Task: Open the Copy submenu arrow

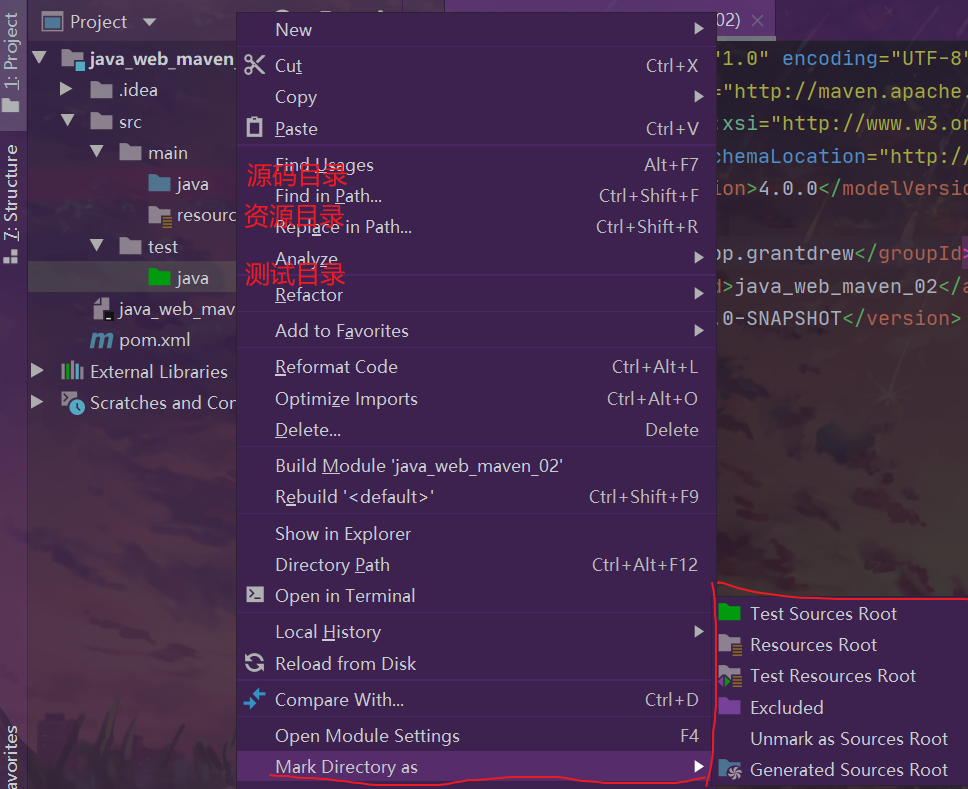Action: pos(699,96)
